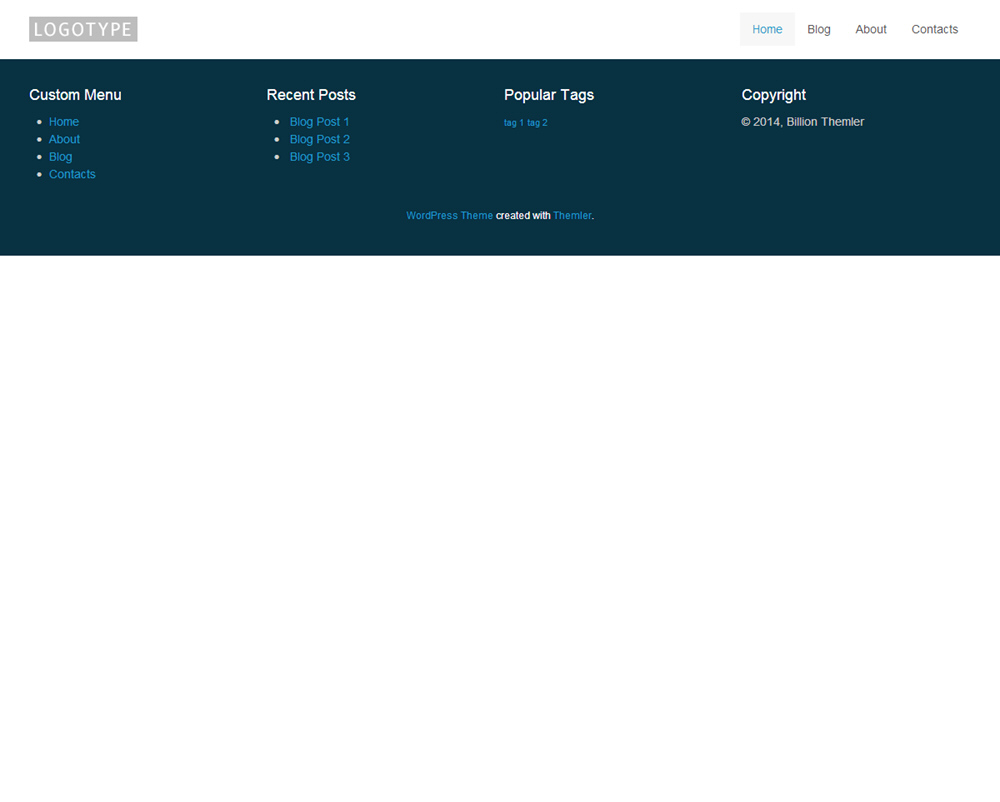
Task: Follow the Home link under Custom Menu
Action: 64,122
